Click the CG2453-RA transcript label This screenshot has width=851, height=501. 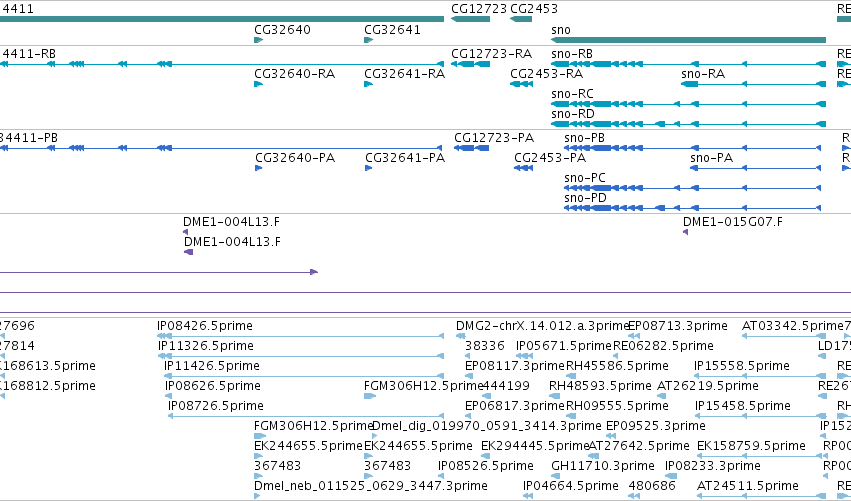coord(547,74)
